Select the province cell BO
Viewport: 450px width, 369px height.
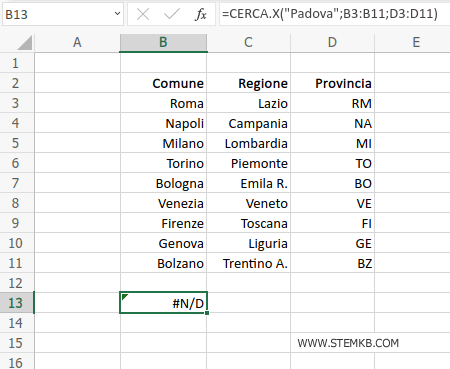click(333, 183)
